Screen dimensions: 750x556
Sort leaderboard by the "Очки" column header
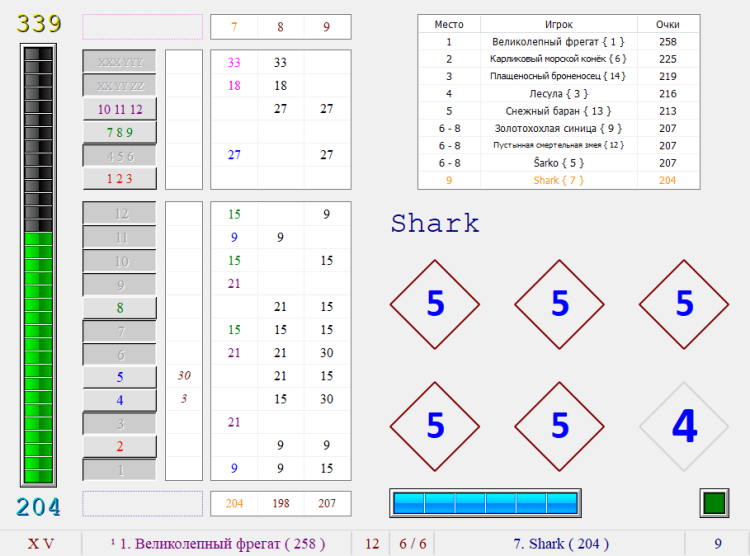(x=667, y=24)
